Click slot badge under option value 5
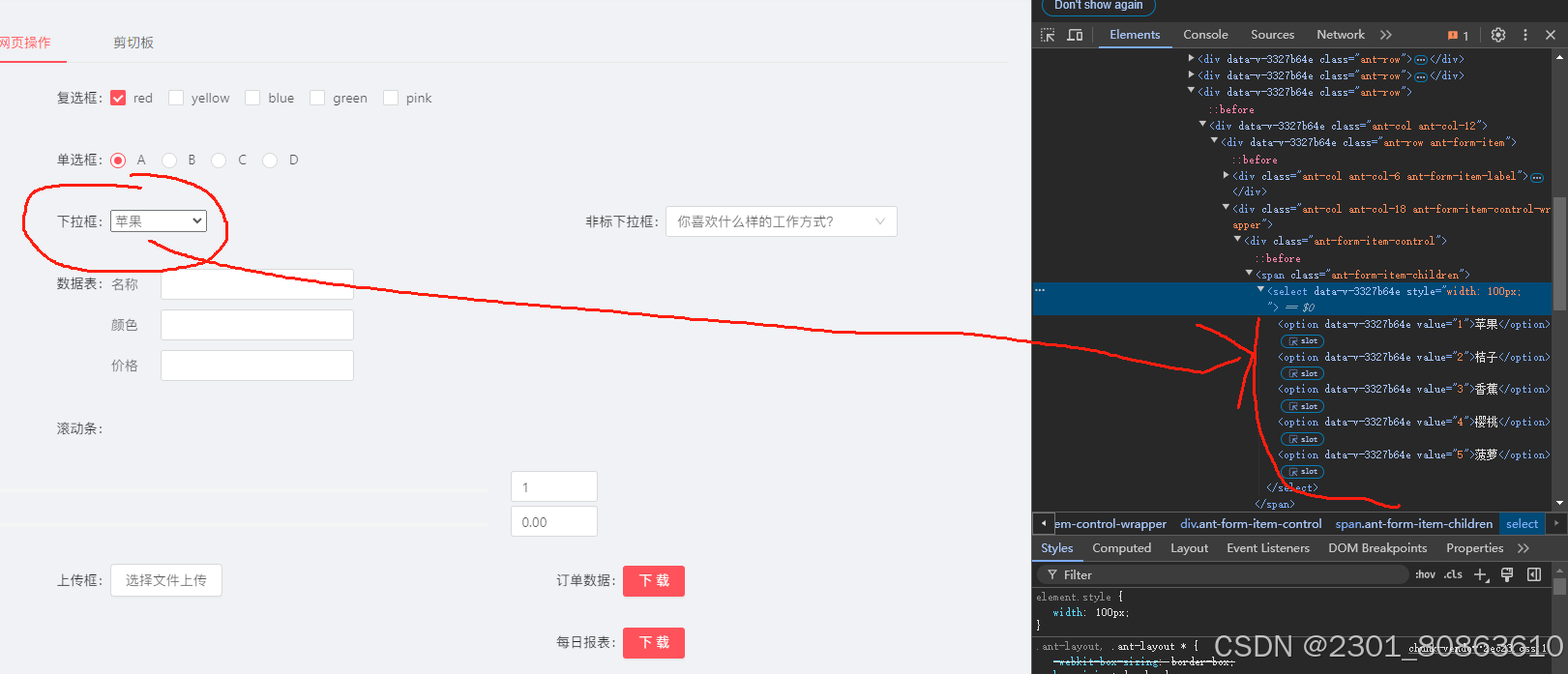The width and height of the screenshot is (1568, 674). click(1302, 472)
